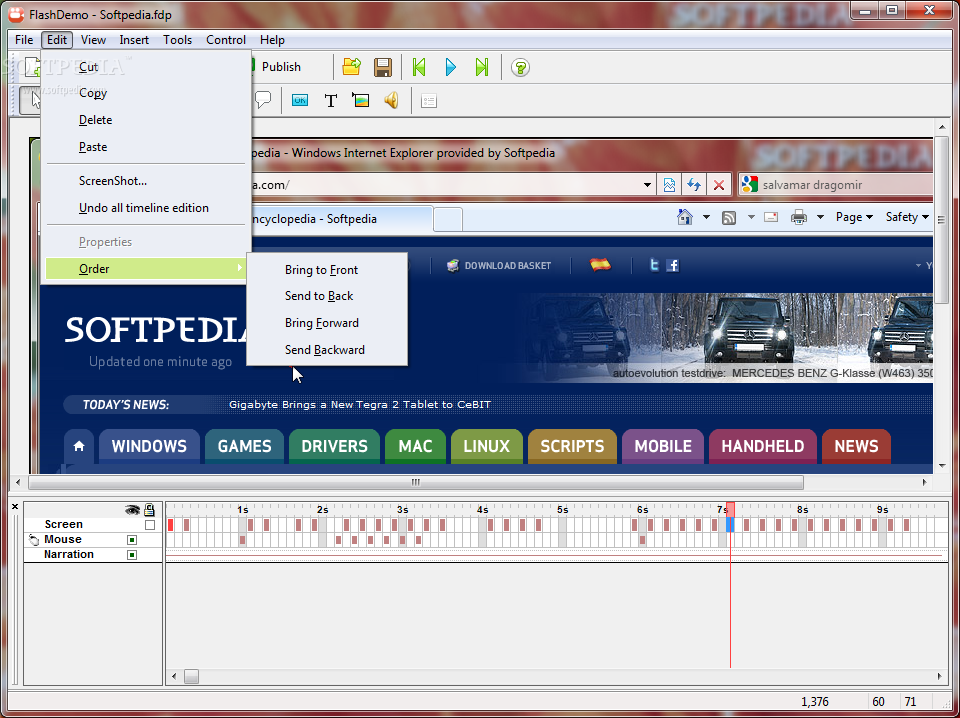Expand the Safety dropdown menu

coord(907,217)
